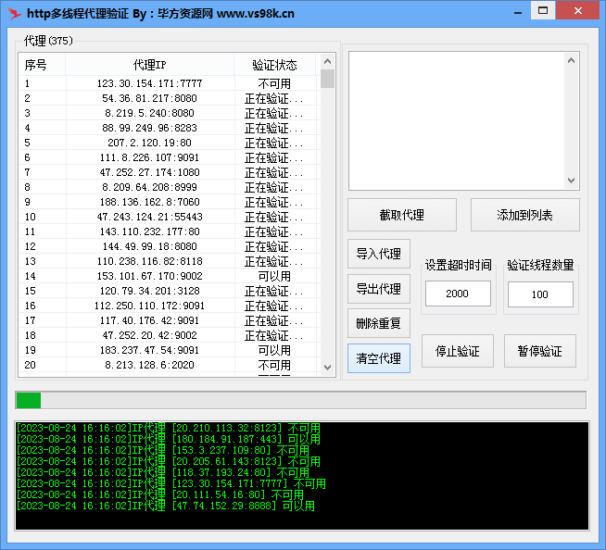The image size is (606, 550).
Task: Select row 110.238.116.82:8118
Action: point(170,261)
